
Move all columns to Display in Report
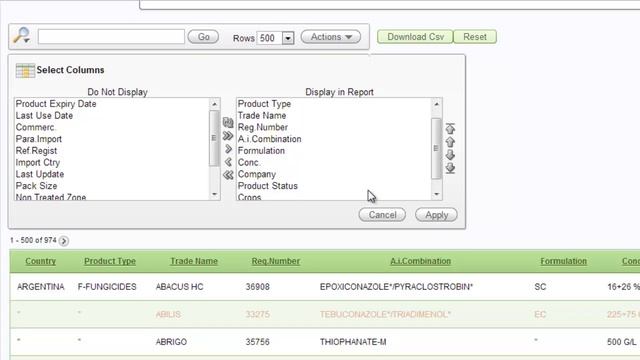[228, 136]
